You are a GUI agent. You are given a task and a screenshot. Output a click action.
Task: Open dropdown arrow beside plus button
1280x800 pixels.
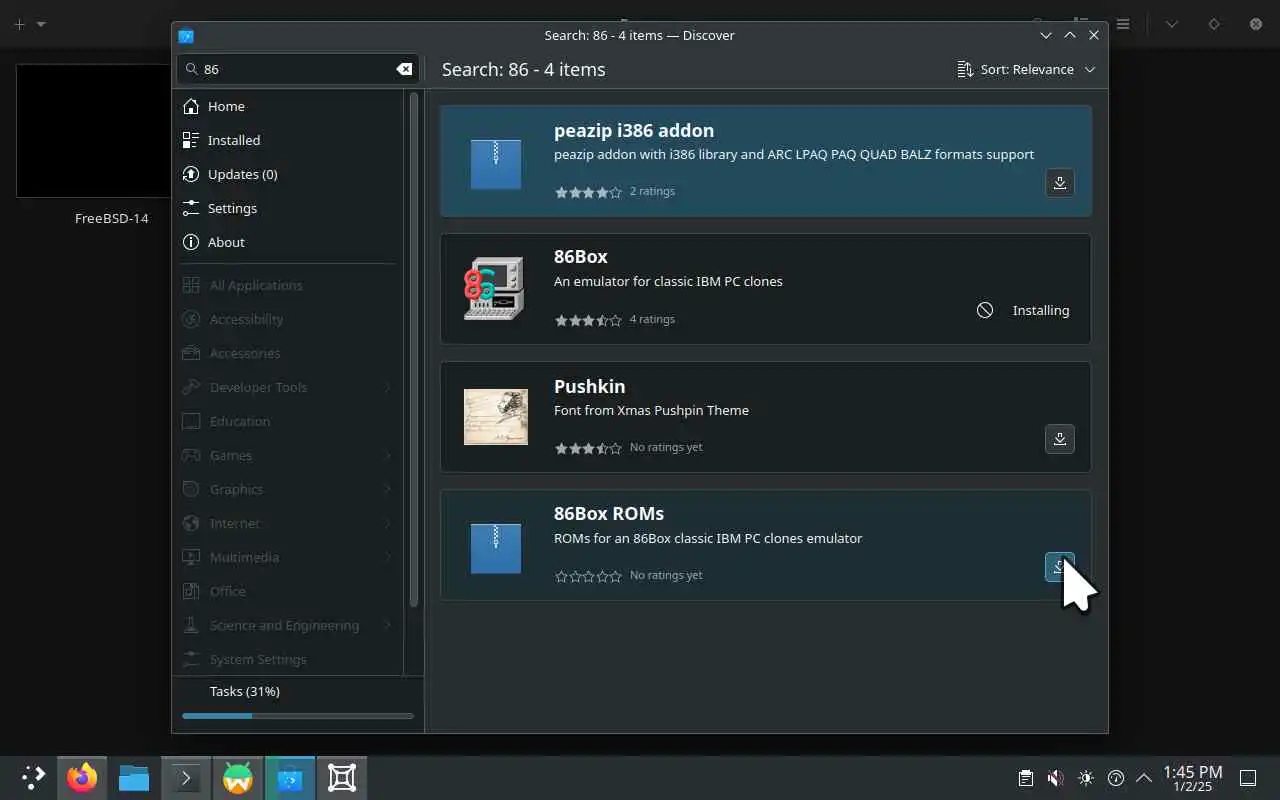point(41,24)
